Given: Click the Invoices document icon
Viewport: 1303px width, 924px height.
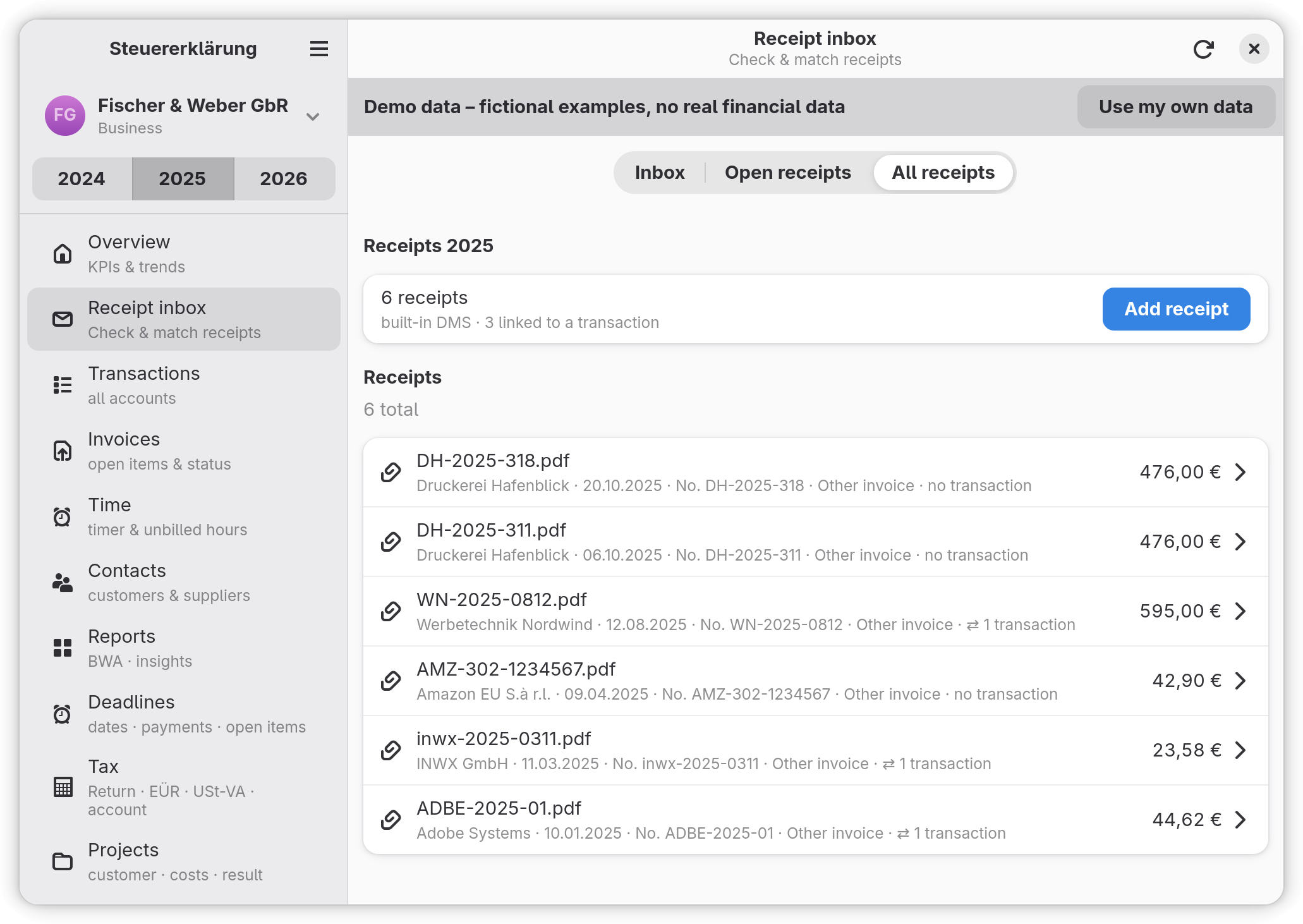Looking at the screenshot, I should (x=63, y=451).
